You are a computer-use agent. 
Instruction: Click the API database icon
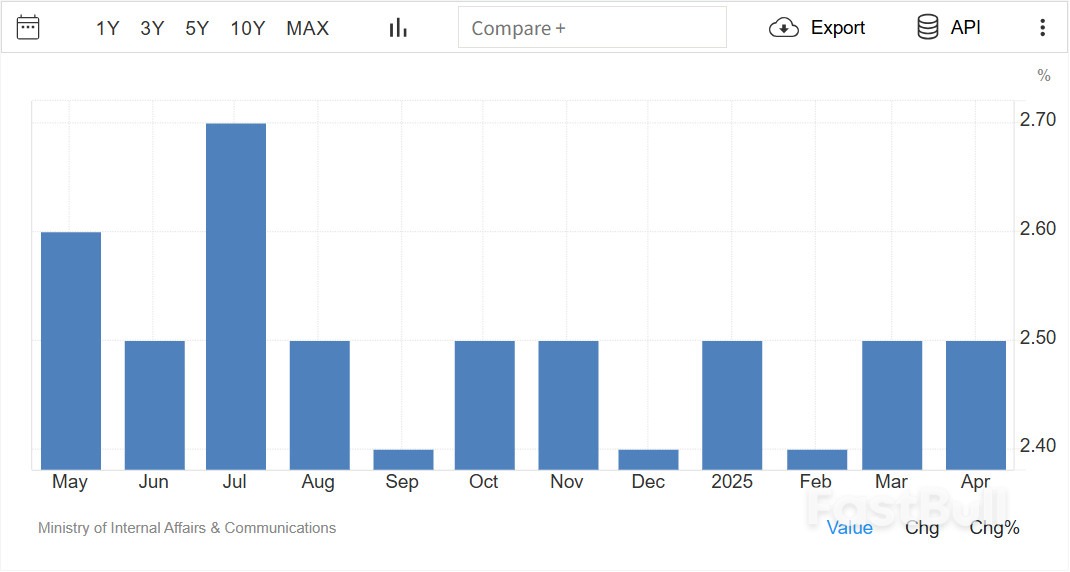tap(928, 28)
